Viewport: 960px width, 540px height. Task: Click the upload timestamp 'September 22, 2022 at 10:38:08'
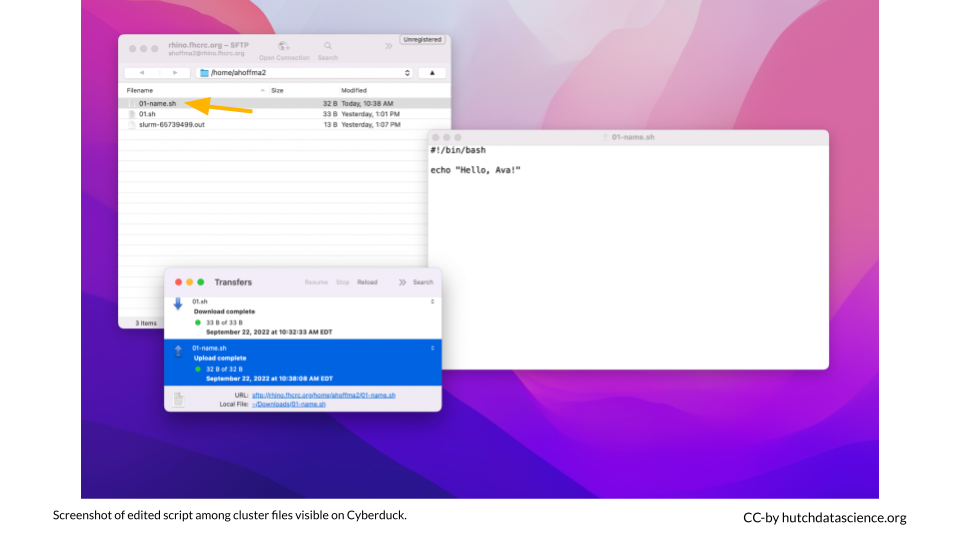269,379
